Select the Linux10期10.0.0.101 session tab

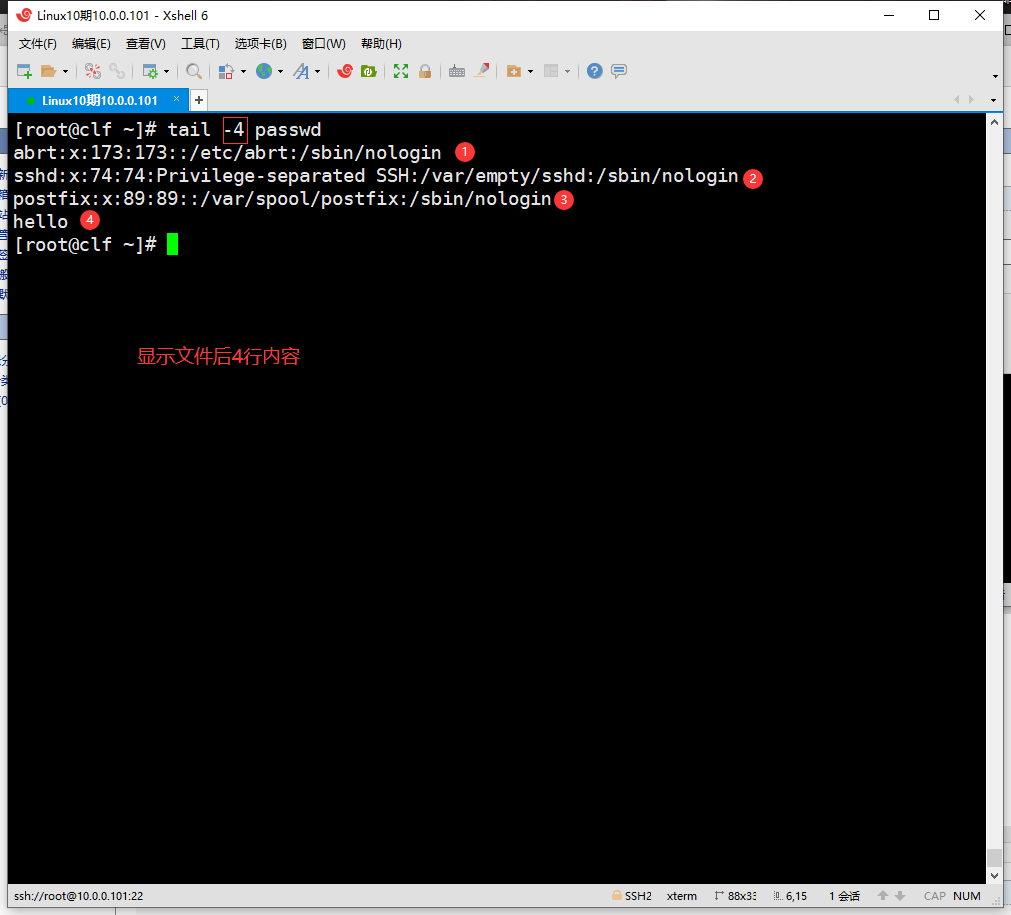(x=98, y=100)
